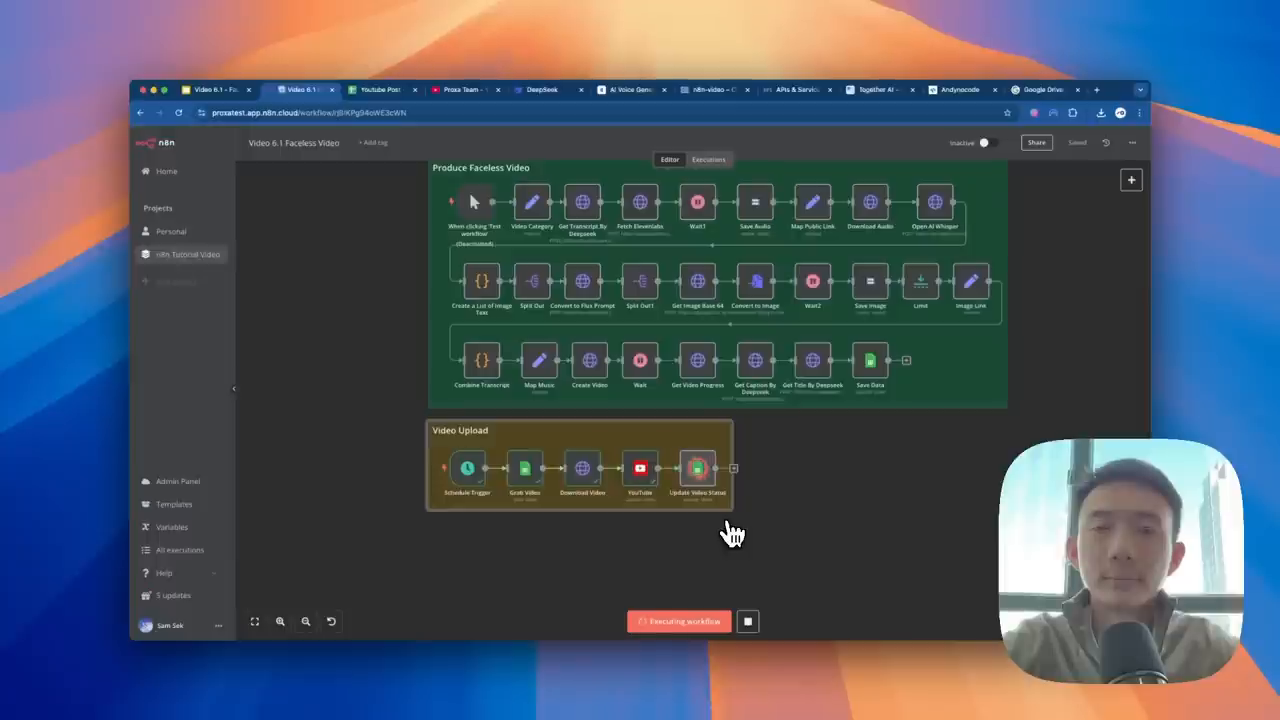Select the Combine Transcript node

pyautogui.click(x=482, y=360)
